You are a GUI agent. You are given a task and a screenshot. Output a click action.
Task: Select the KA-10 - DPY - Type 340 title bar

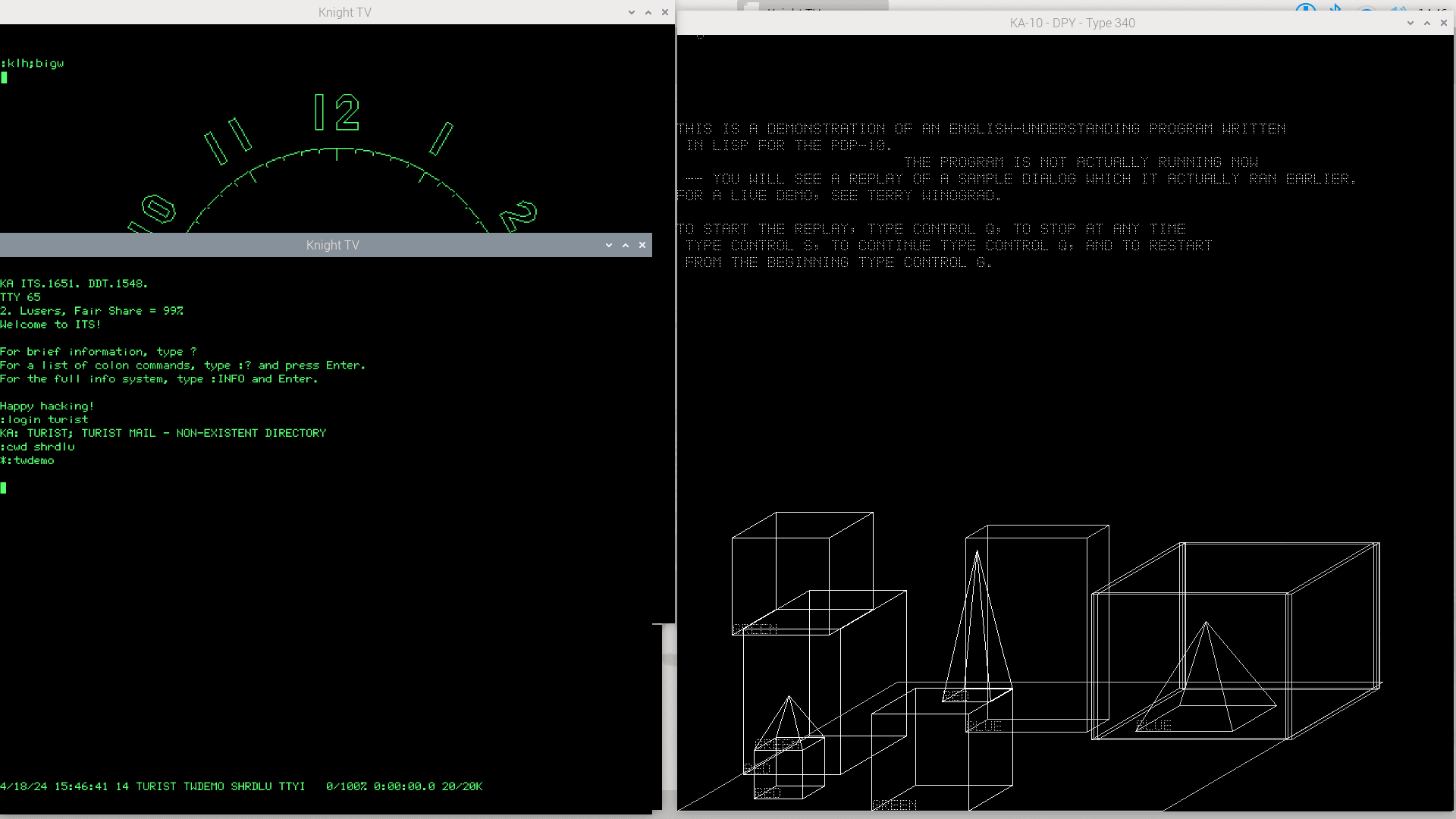(x=1072, y=23)
